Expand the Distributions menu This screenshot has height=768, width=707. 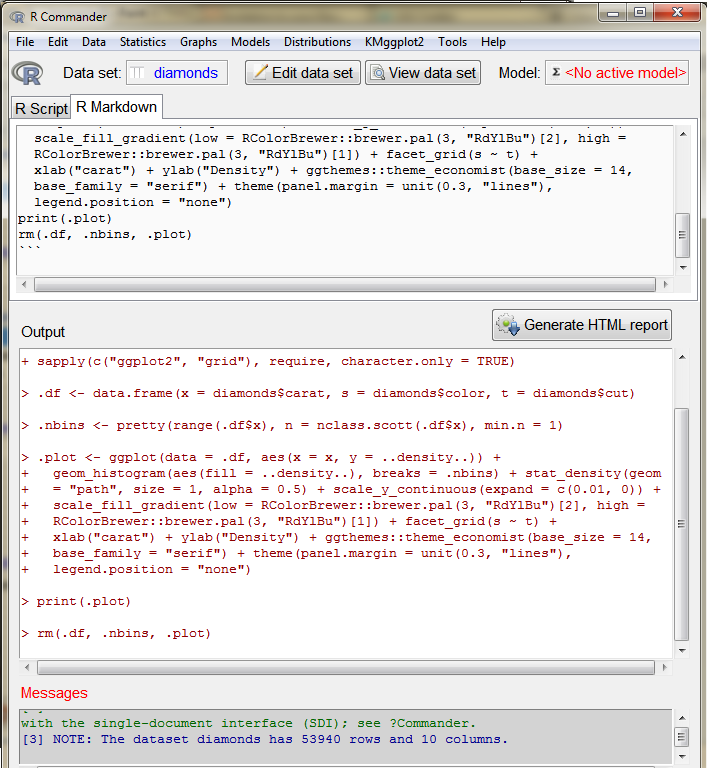(317, 42)
